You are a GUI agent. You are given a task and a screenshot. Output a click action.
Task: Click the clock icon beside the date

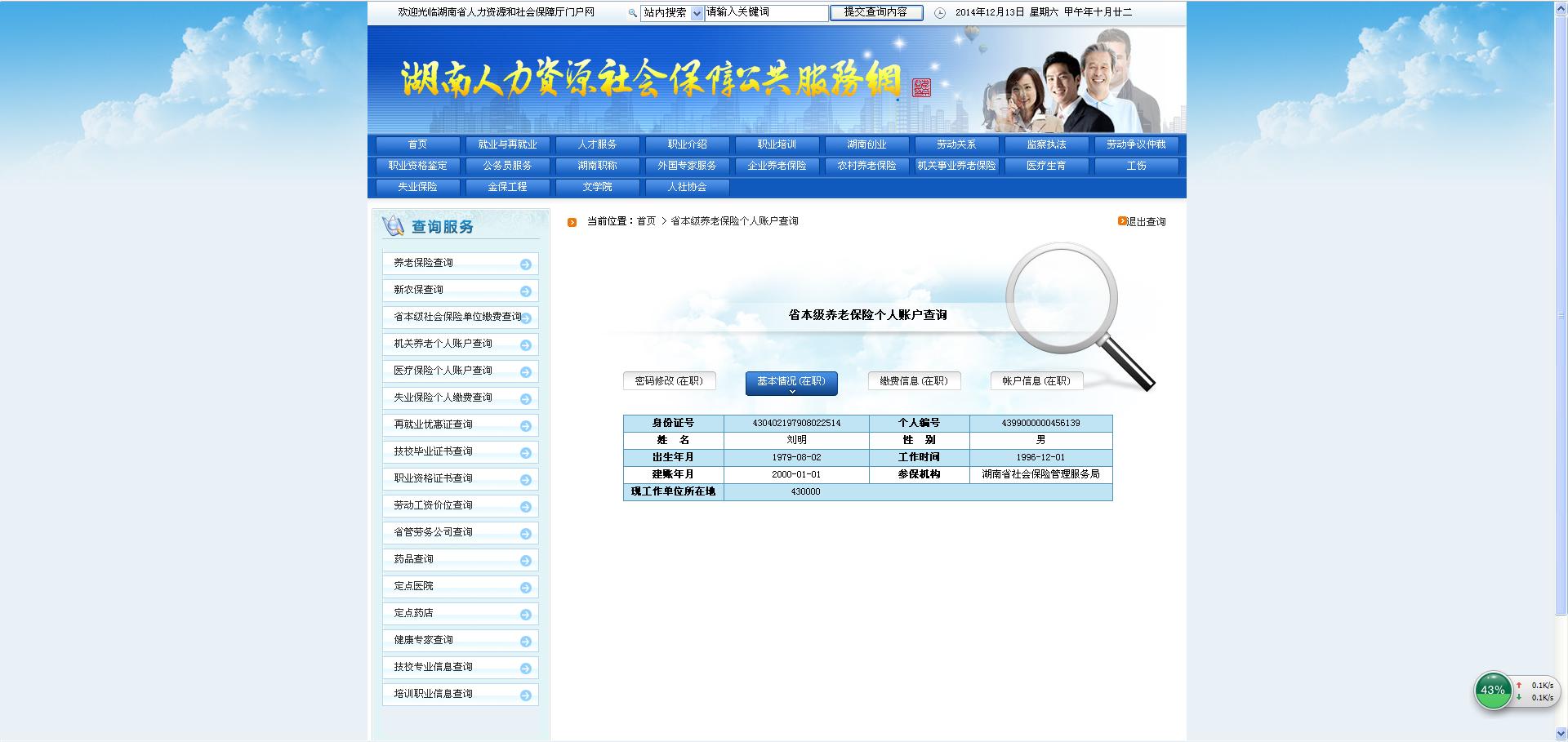tap(939, 13)
